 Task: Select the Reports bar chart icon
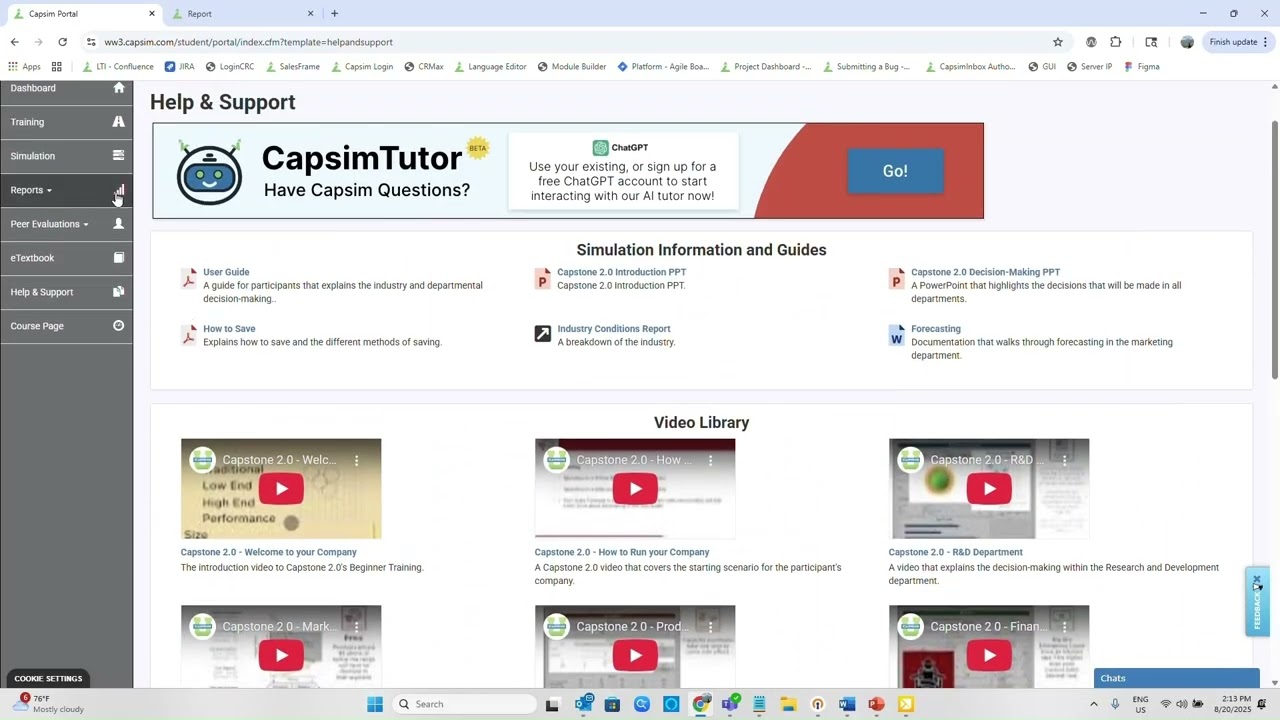pyautogui.click(x=119, y=190)
